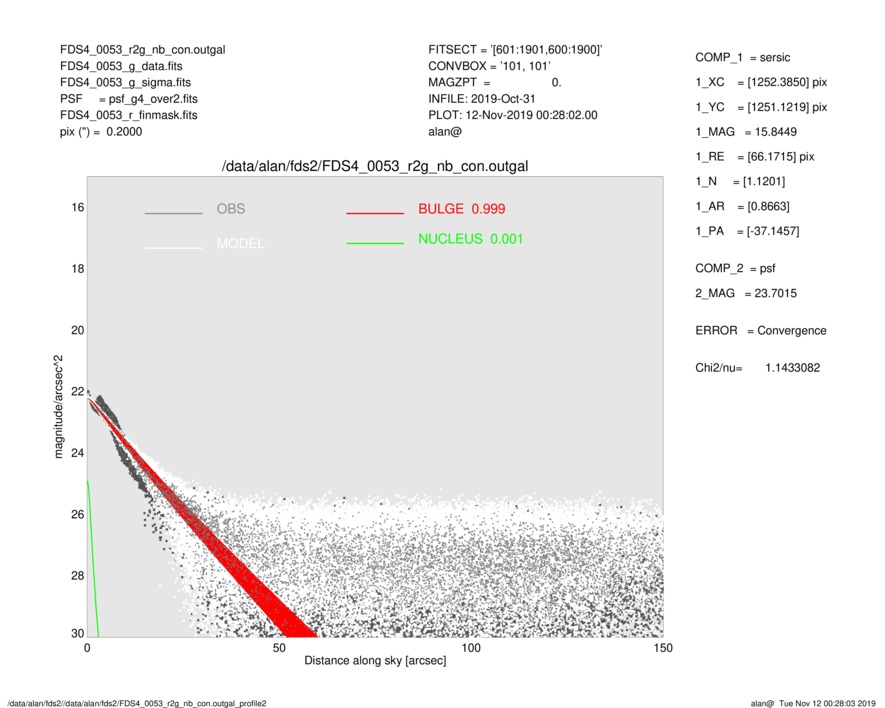The height and width of the screenshot is (708, 885).
Task: Click the pix (") = 0.2000 value
Action: 101,132
